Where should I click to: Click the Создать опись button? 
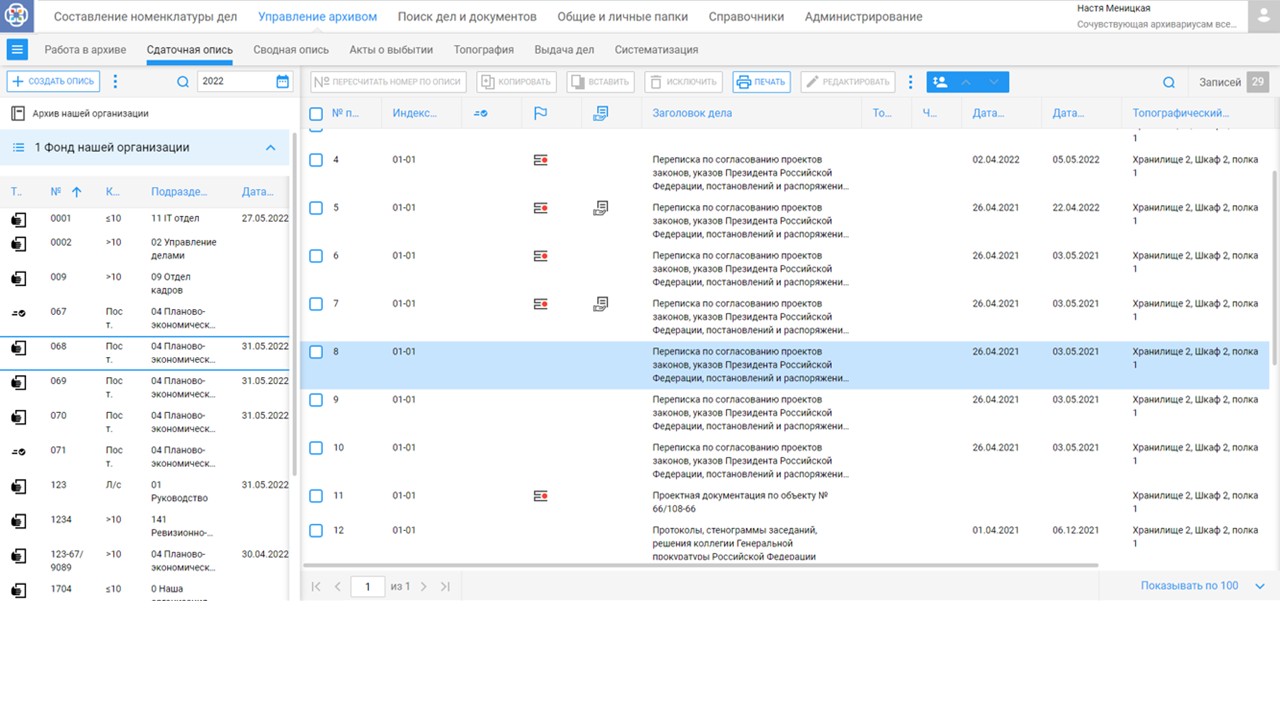[53, 82]
